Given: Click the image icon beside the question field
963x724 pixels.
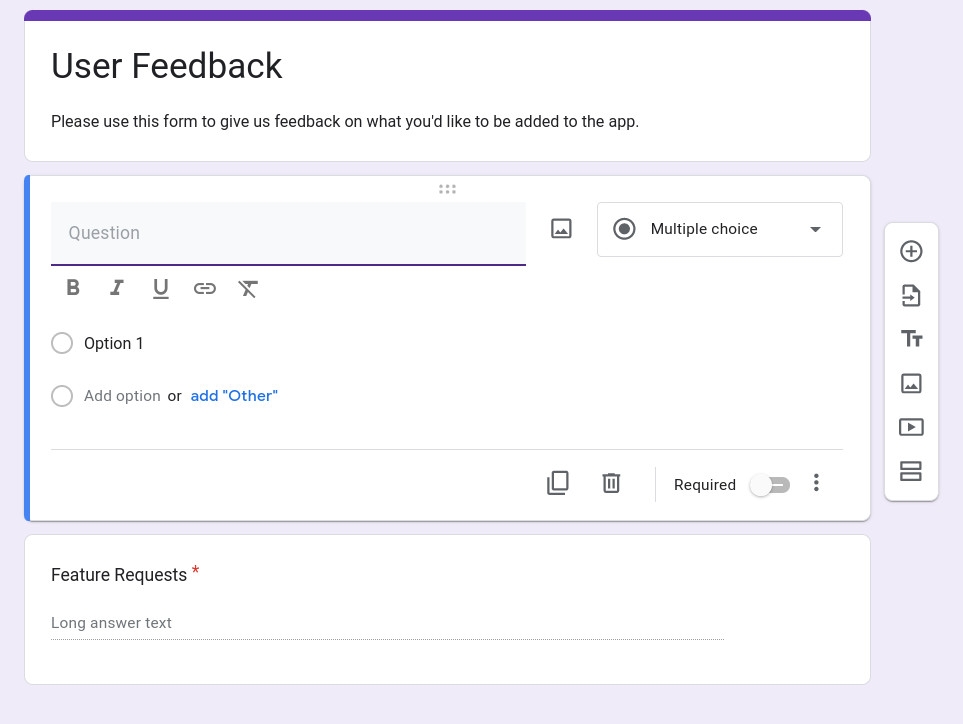Looking at the screenshot, I should 561,228.
